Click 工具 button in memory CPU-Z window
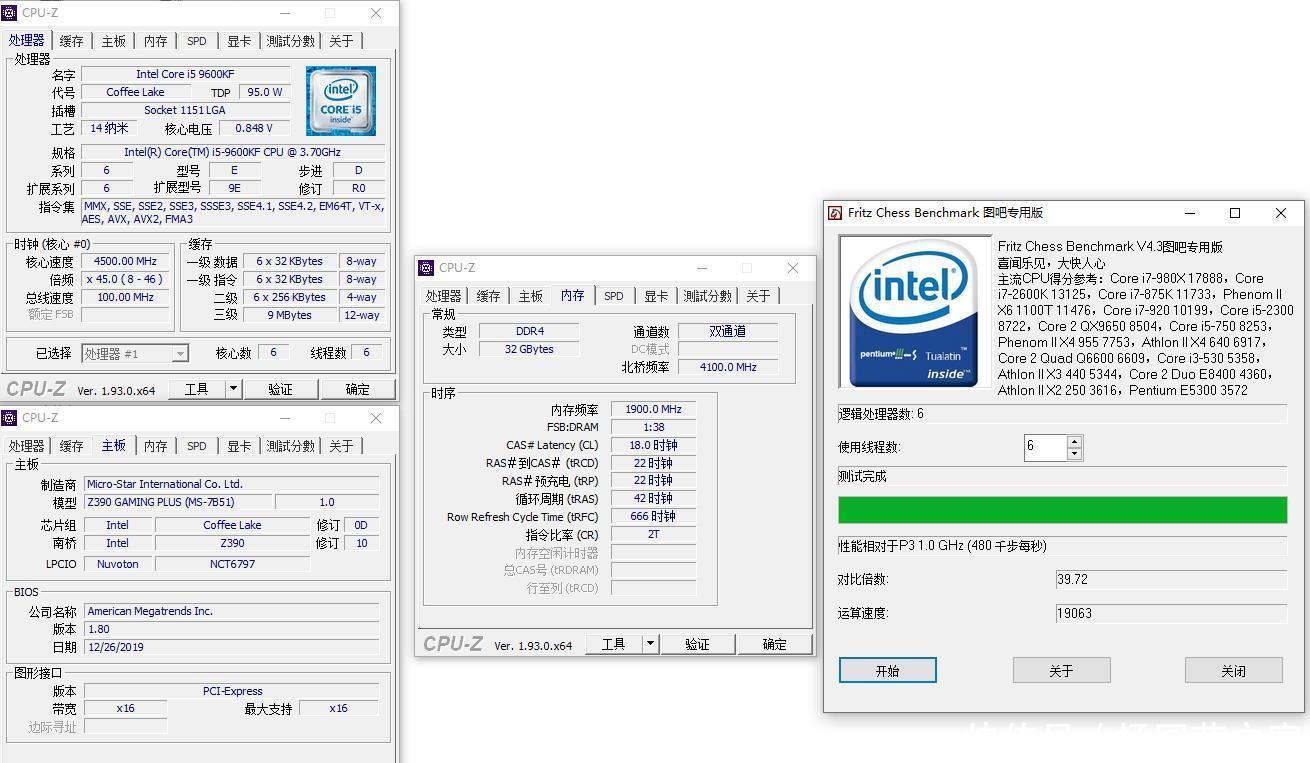The width and height of the screenshot is (1310, 763). tap(614, 644)
